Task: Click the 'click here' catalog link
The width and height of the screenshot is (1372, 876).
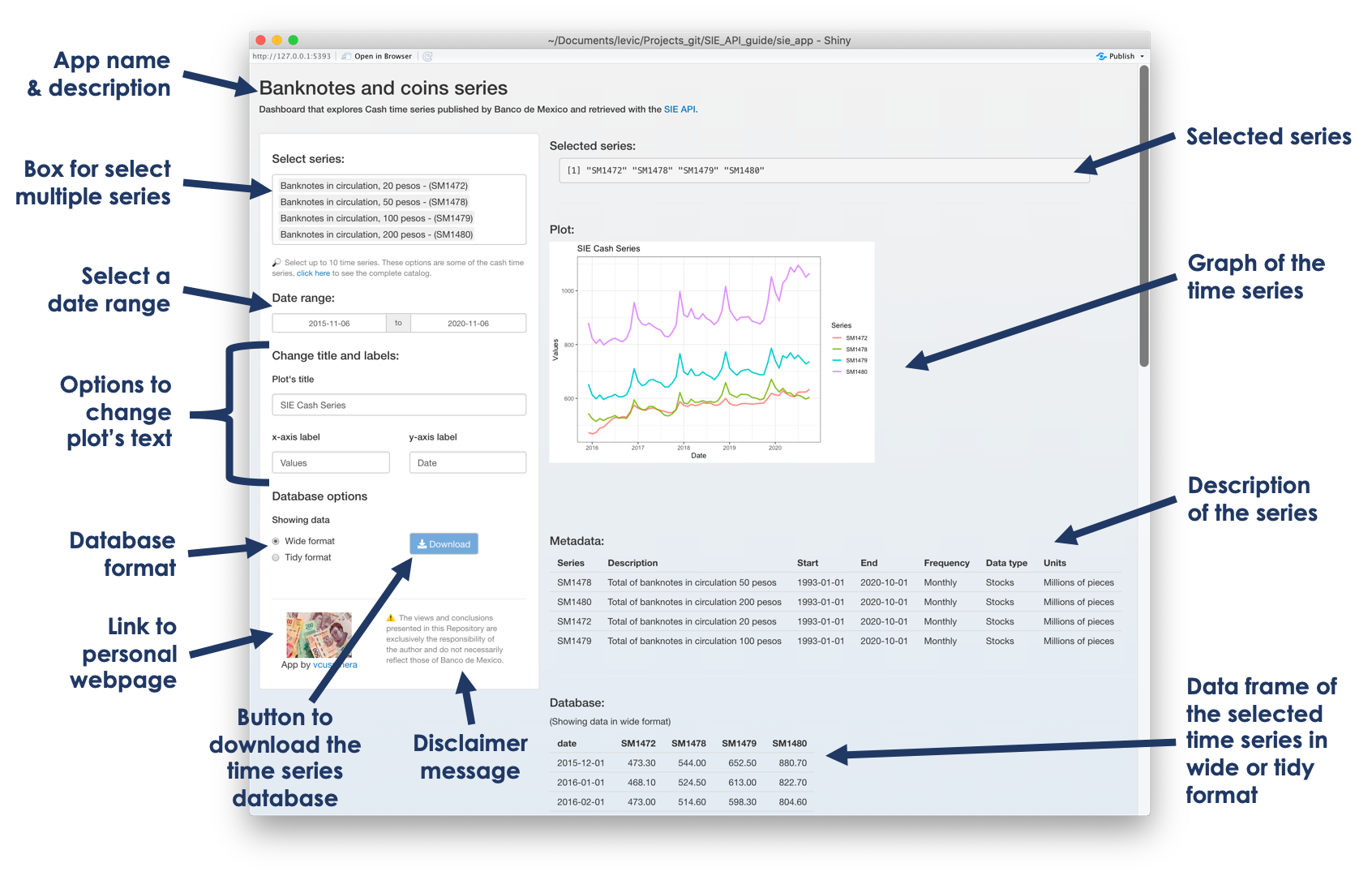Action: [x=313, y=273]
